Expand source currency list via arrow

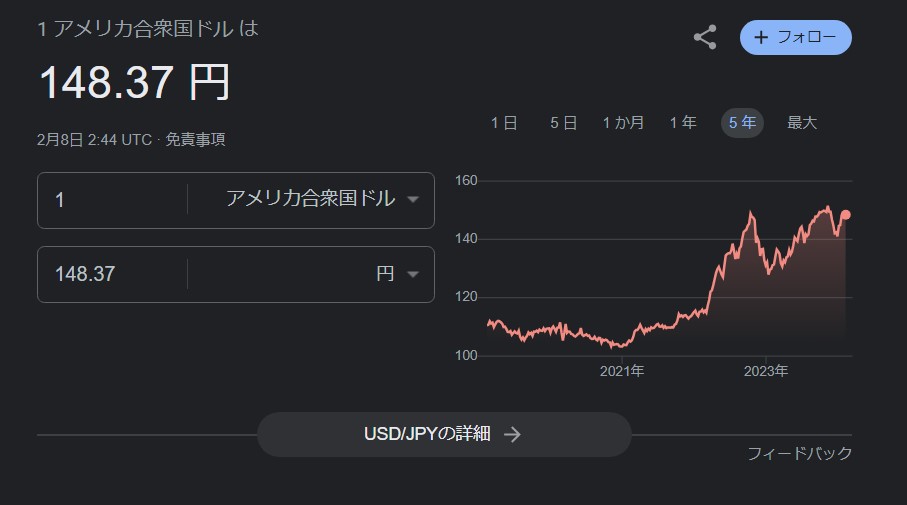pyautogui.click(x=412, y=200)
